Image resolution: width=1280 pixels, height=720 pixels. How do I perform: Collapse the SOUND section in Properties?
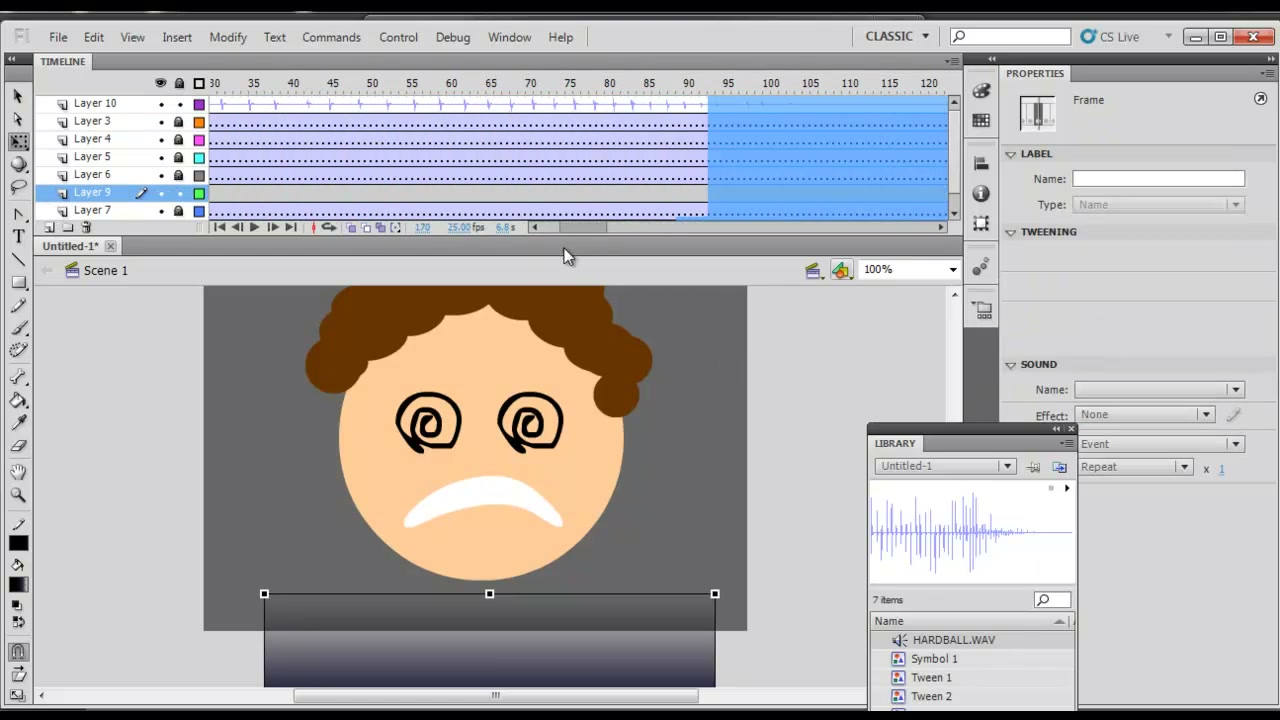point(1010,365)
